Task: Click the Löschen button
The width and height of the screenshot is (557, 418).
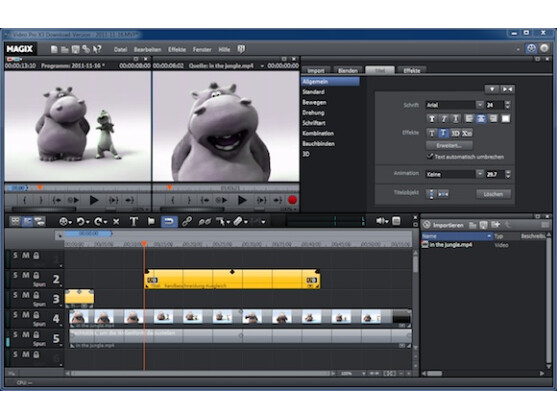Action: coord(493,194)
